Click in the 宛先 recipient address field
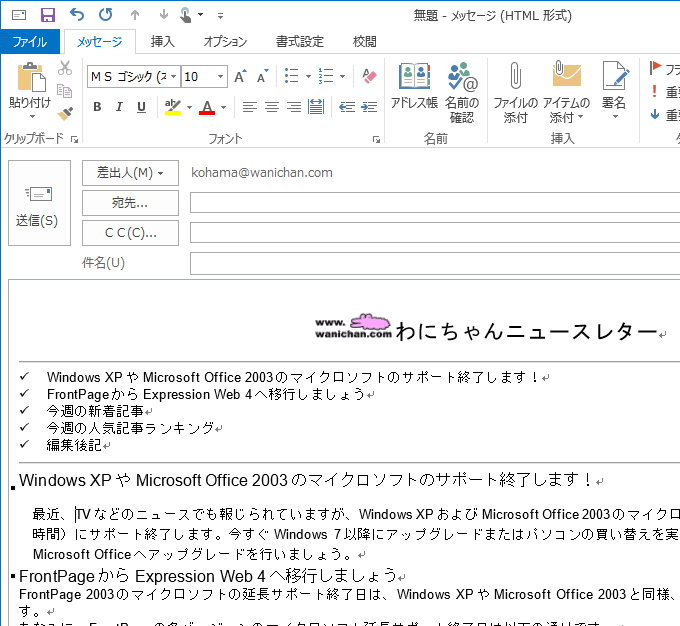 (435, 203)
